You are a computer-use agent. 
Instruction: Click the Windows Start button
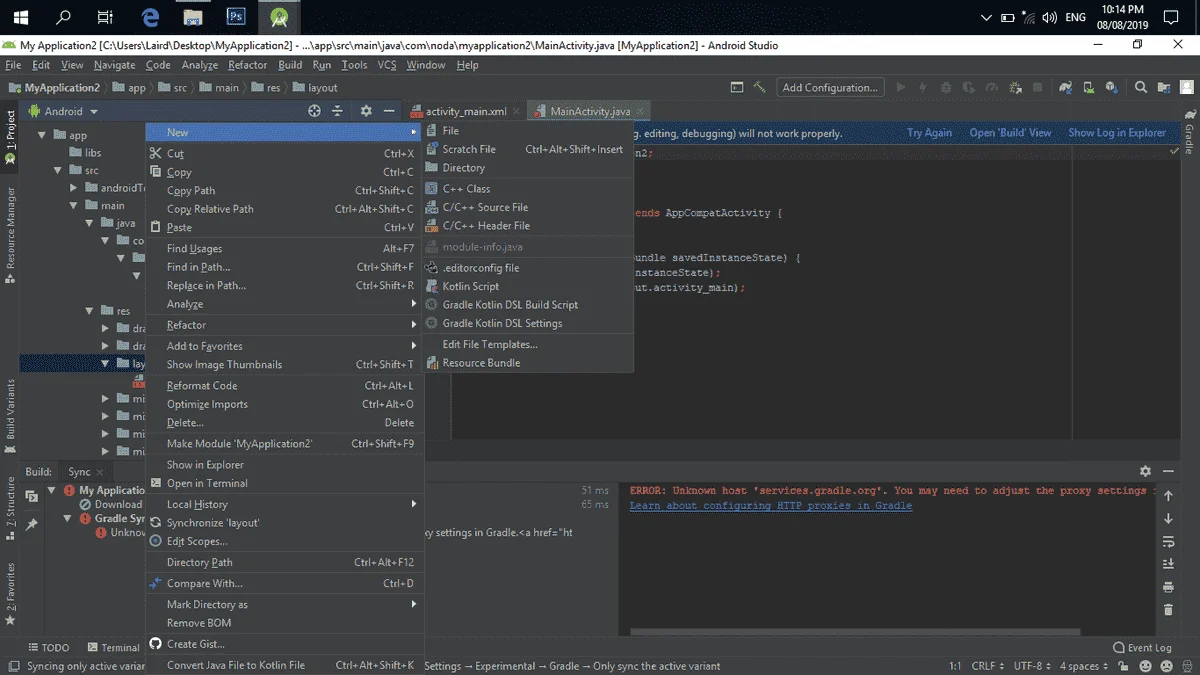(20, 17)
